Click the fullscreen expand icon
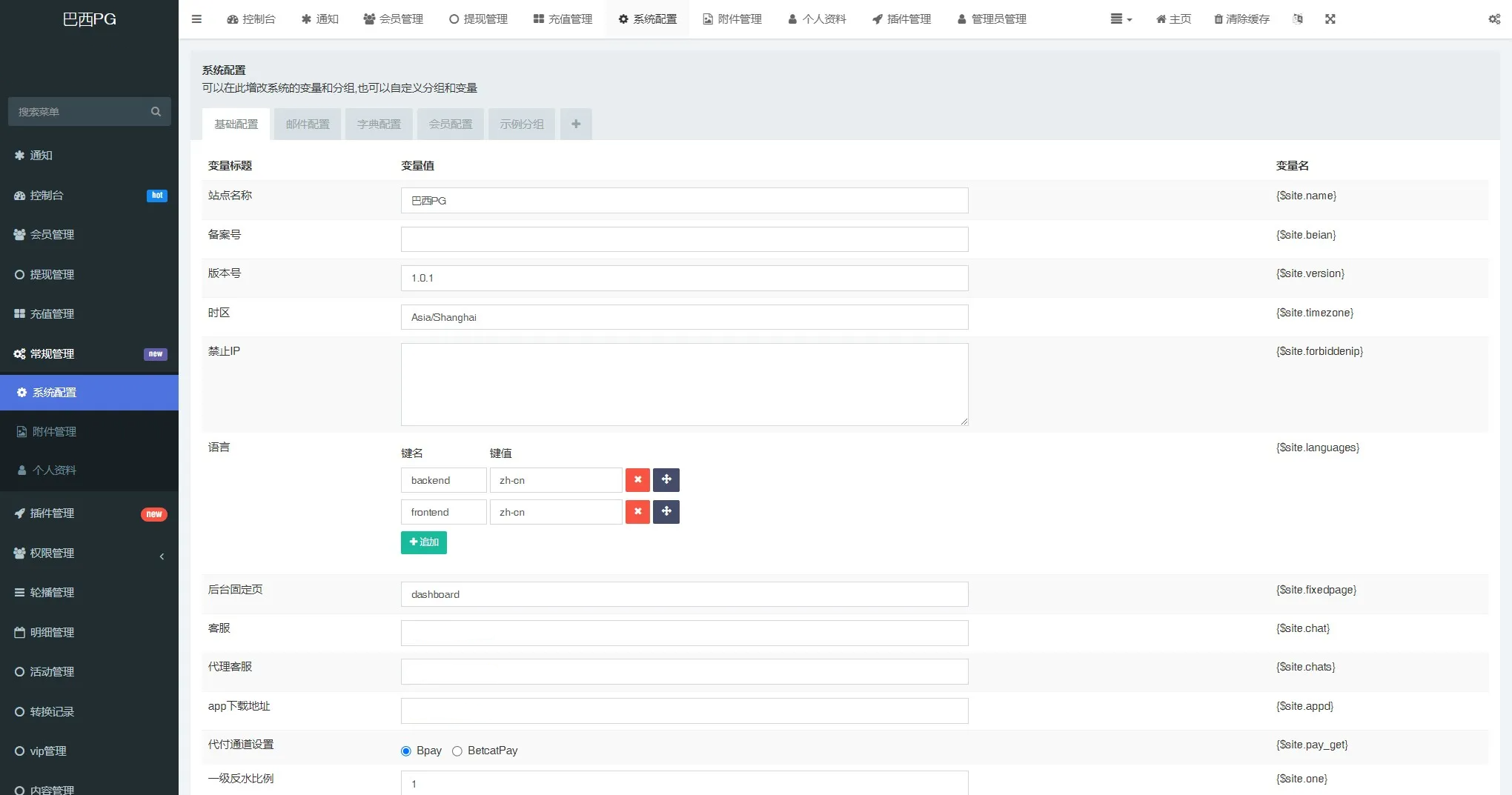 click(x=1330, y=19)
